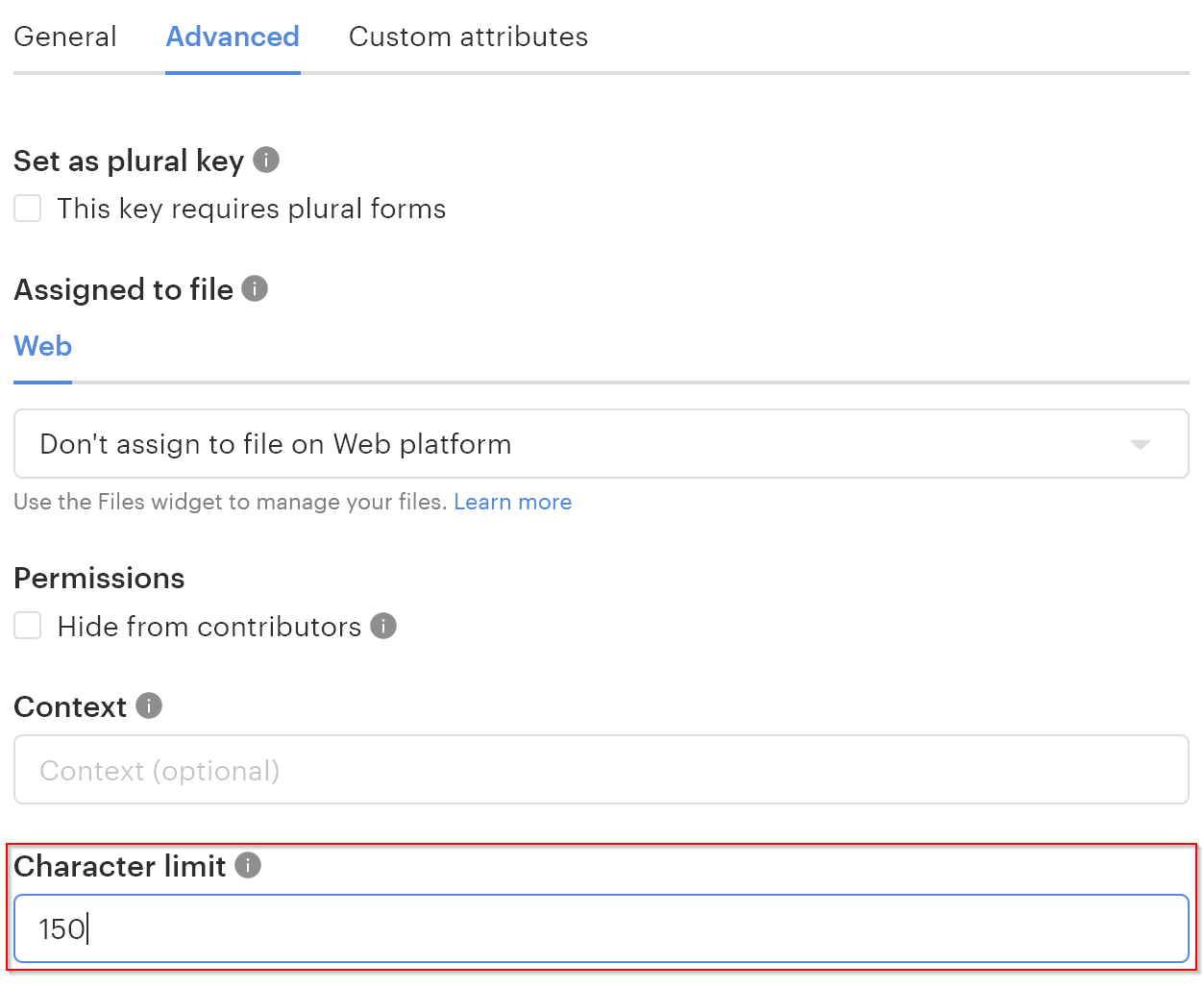
Task: Click info icon beside Context heading
Action: (149, 705)
